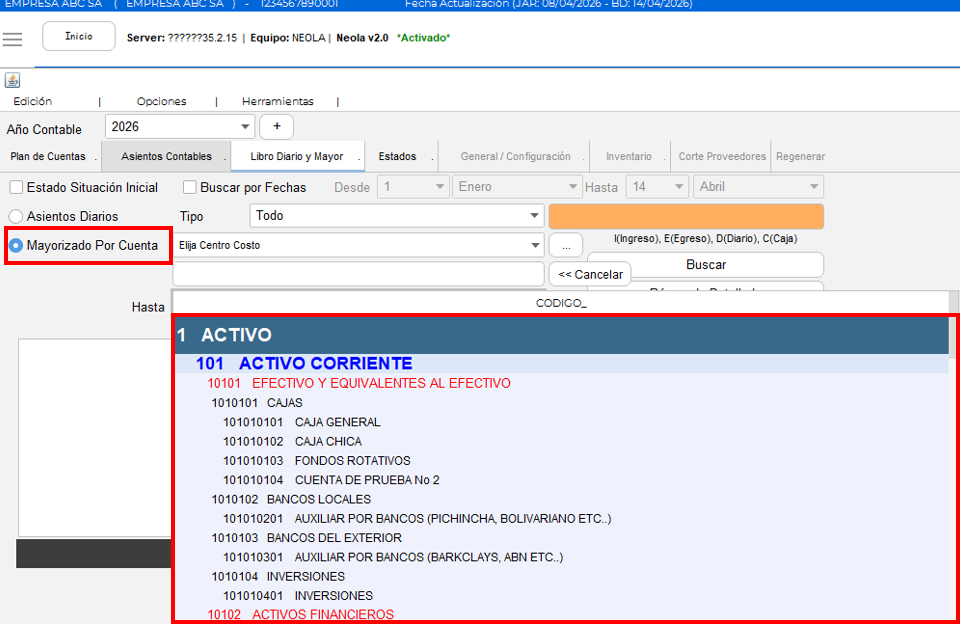Open the Hasta day 14 dropdown
960x624 pixels.
[x=657, y=187]
